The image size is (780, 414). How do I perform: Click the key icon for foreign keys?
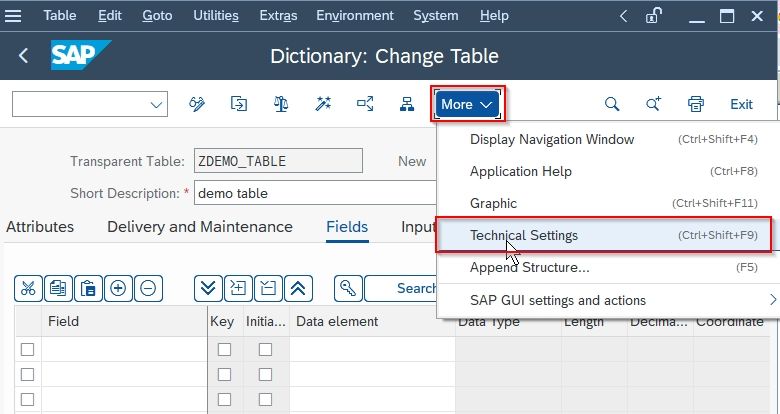[x=348, y=288]
